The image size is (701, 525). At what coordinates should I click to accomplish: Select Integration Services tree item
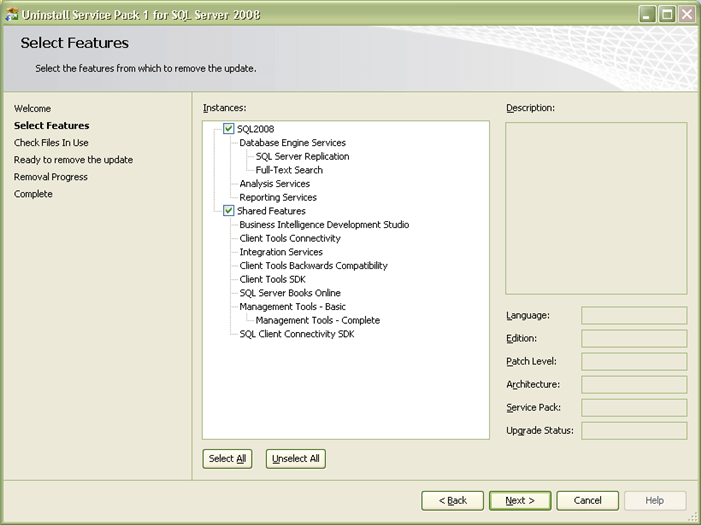tap(281, 252)
